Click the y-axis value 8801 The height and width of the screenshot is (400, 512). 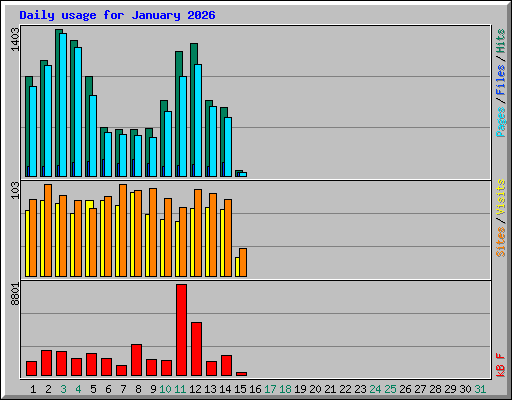(x=15, y=294)
